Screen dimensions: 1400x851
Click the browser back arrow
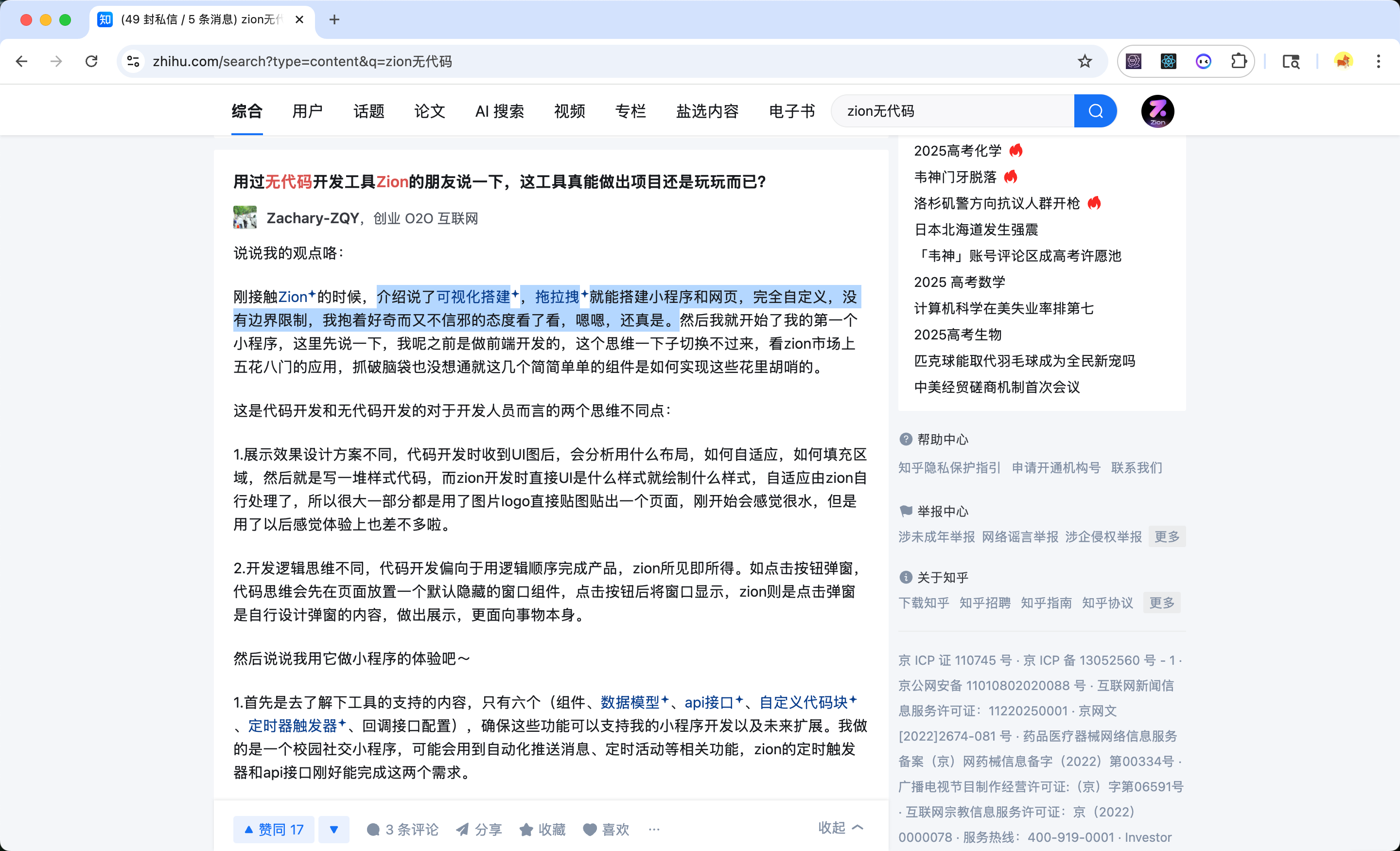[x=21, y=61]
